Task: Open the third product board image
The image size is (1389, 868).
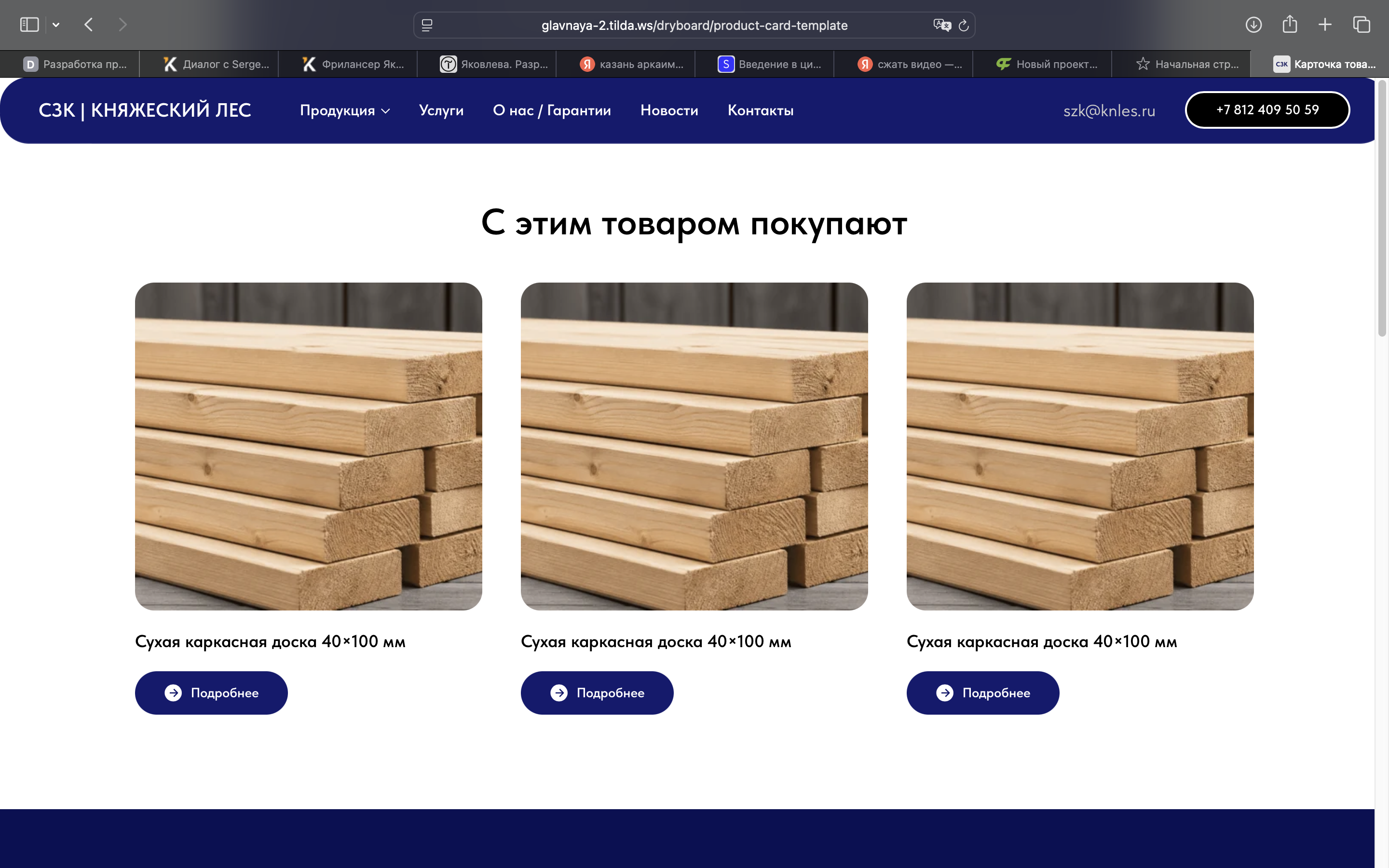Action: (1080, 446)
